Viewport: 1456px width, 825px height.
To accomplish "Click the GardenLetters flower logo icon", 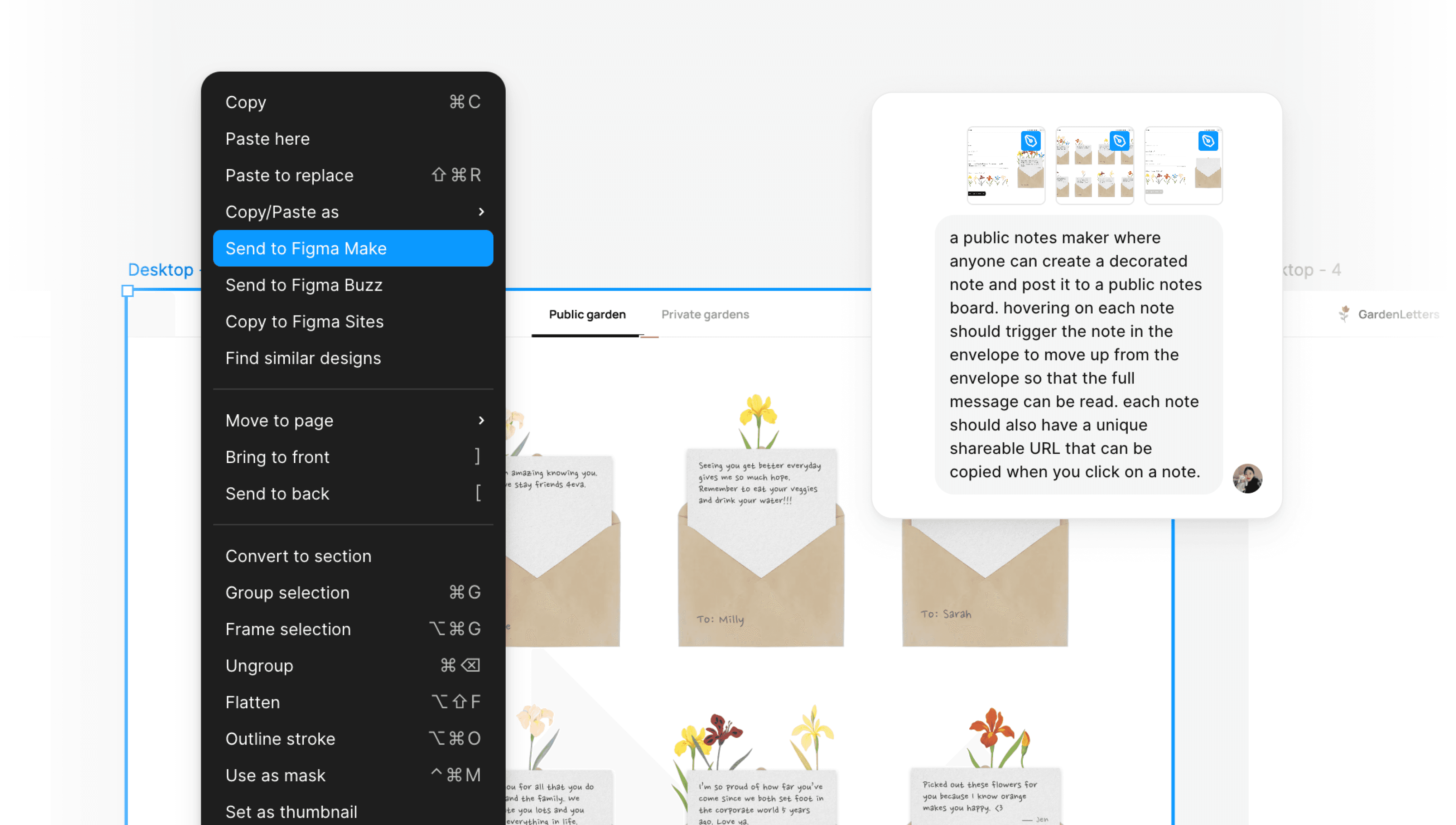I will [1344, 314].
